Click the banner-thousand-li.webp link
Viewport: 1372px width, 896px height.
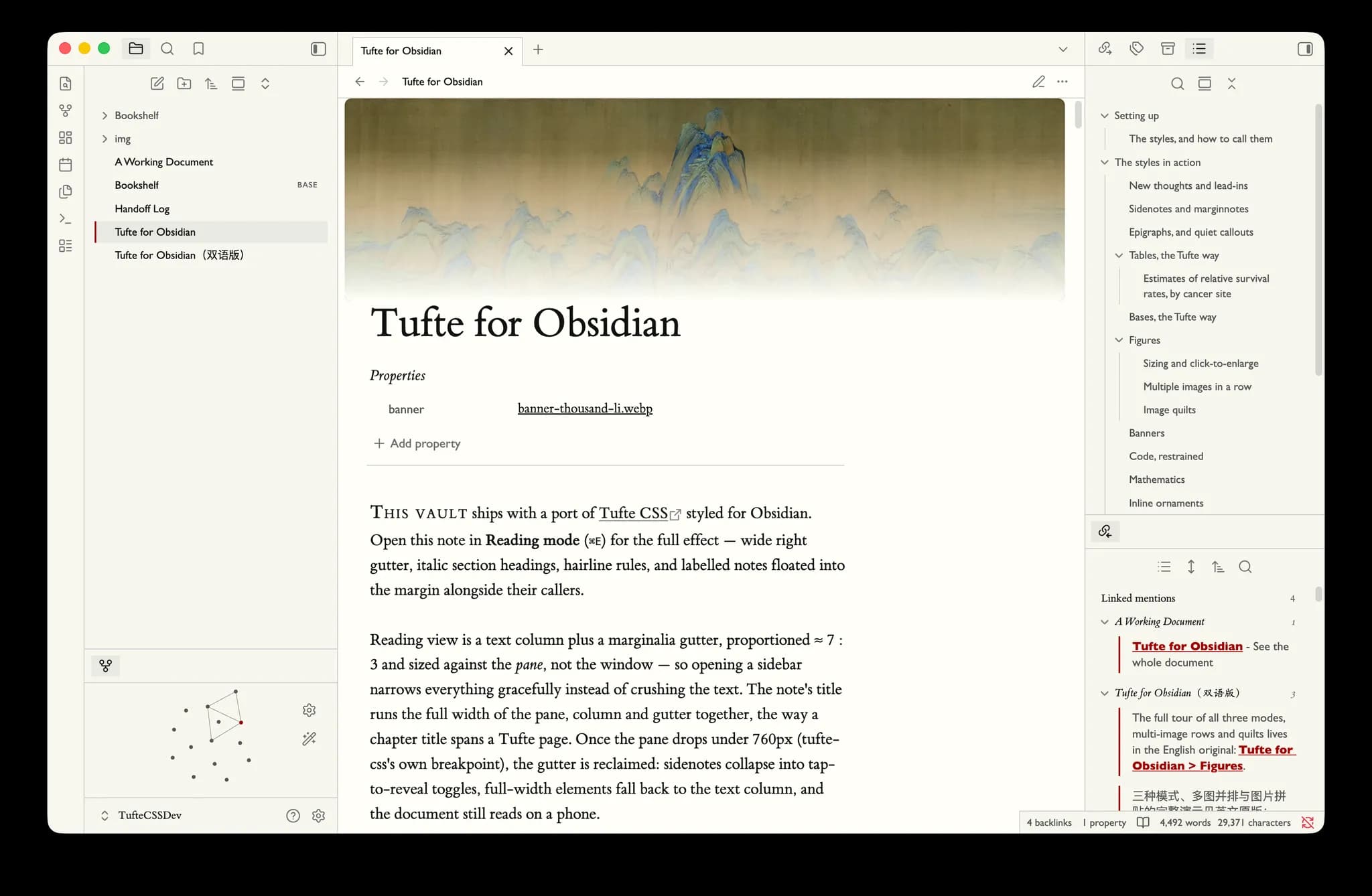[585, 408]
